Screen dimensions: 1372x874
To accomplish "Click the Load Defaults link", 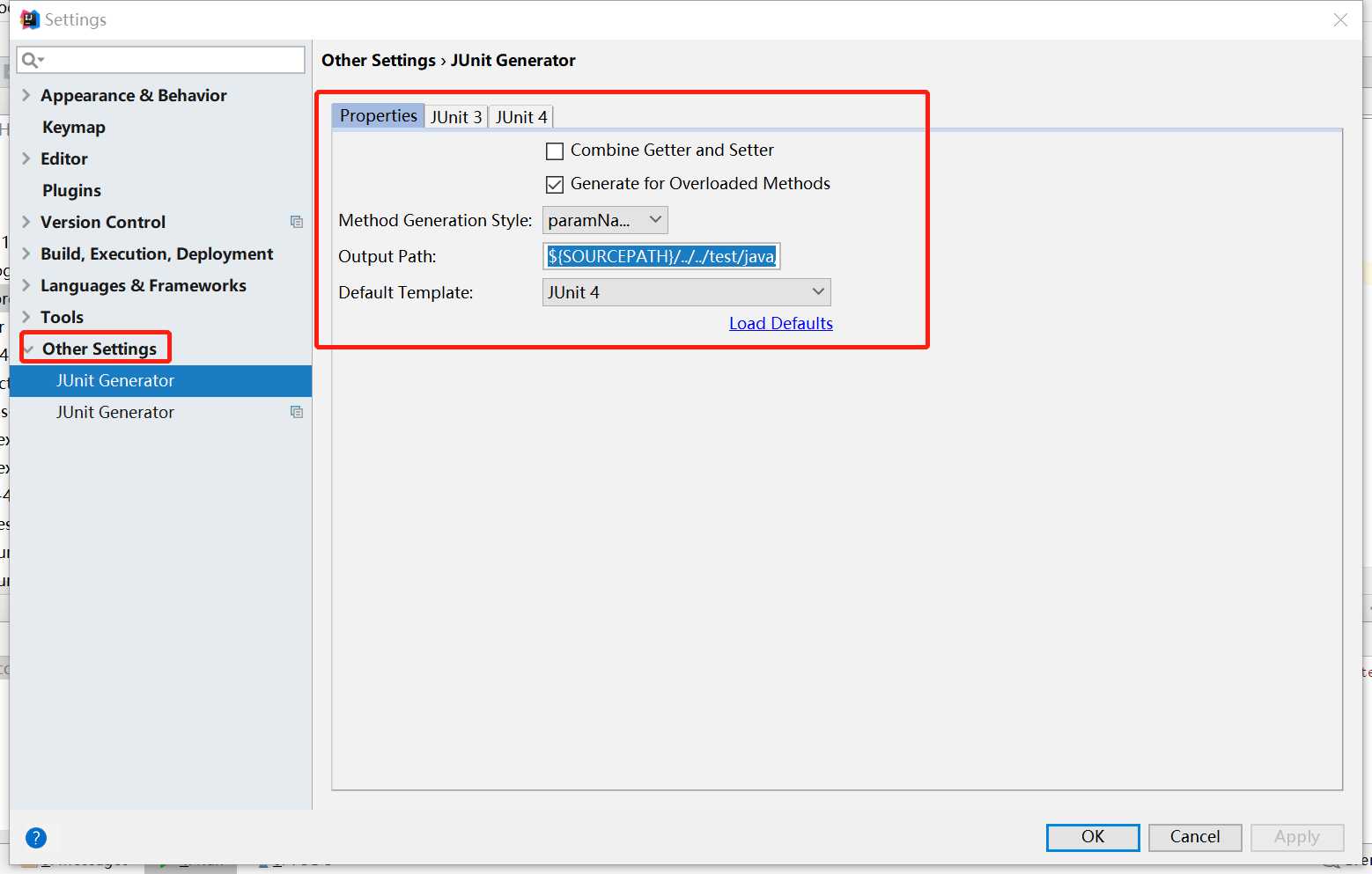I will pos(781,323).
